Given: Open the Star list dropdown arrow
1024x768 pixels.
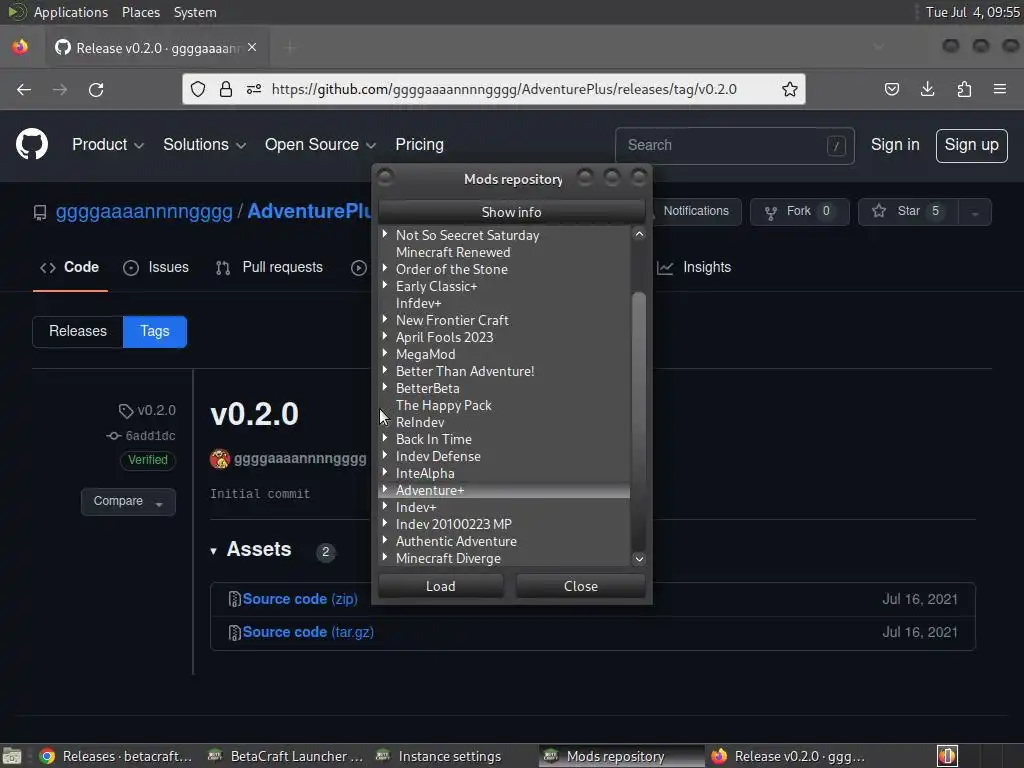Looking at the screenshot, I should point(974,213).
